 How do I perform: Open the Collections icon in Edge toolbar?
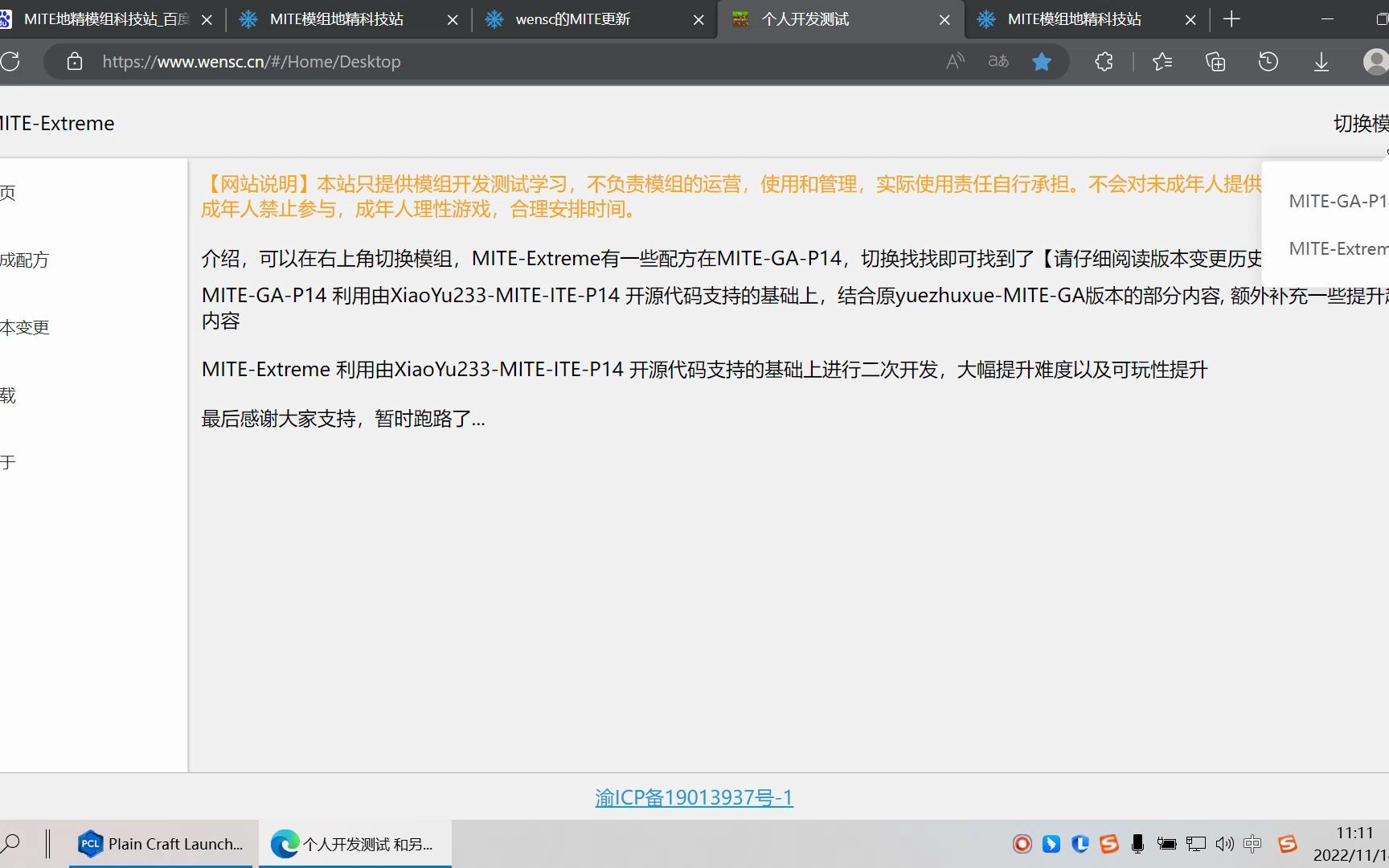pyautogui.click(x=1215, y=61)
